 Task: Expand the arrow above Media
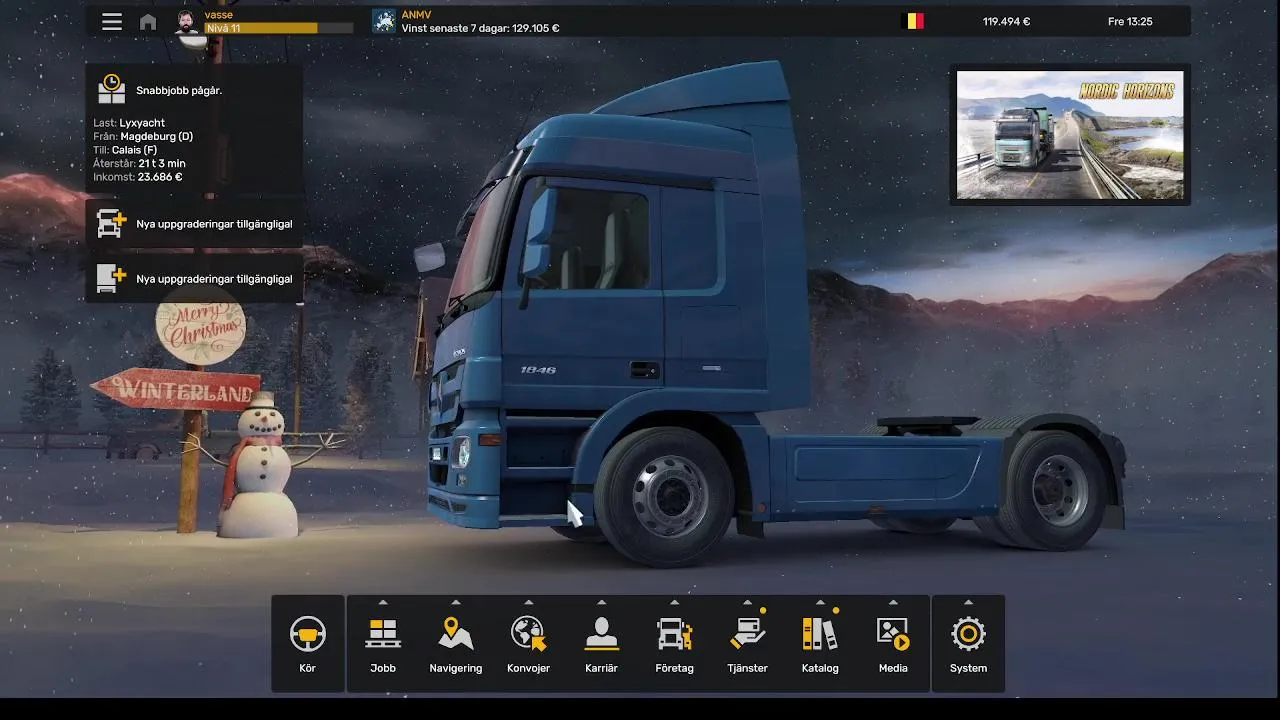click(x=893, y=602)
